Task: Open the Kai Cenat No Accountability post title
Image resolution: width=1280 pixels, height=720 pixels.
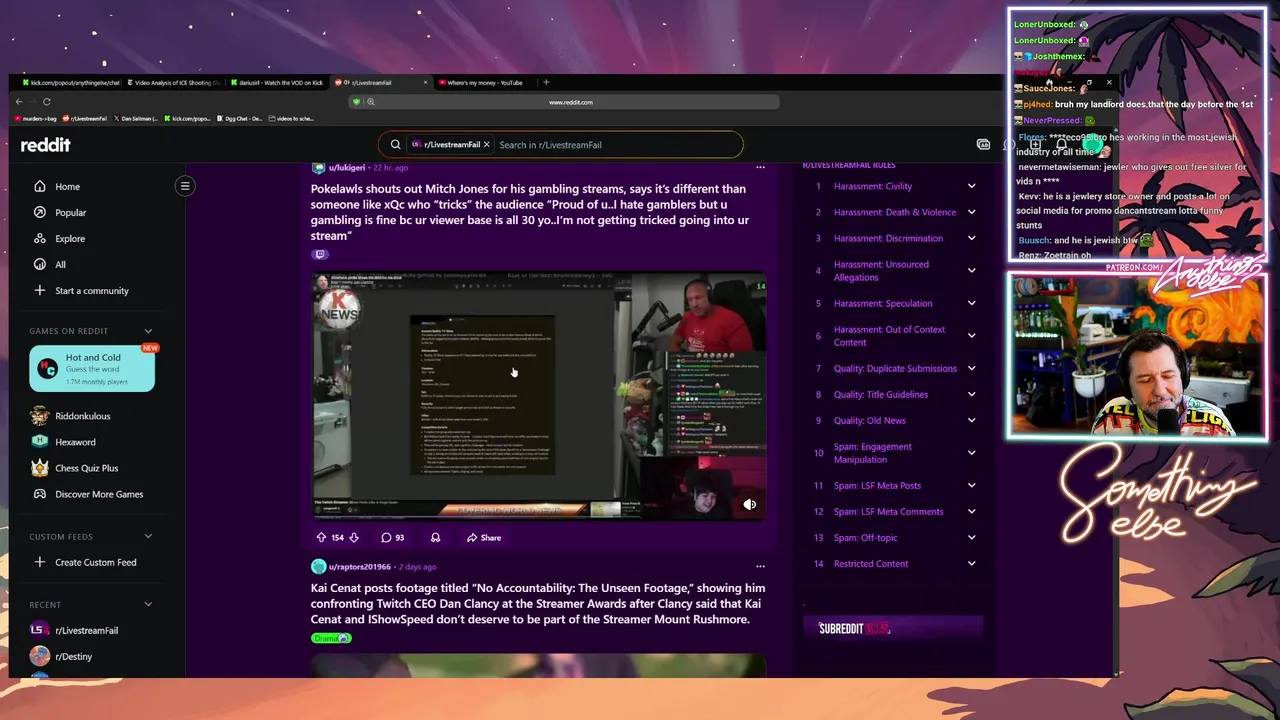Action: 538,604
